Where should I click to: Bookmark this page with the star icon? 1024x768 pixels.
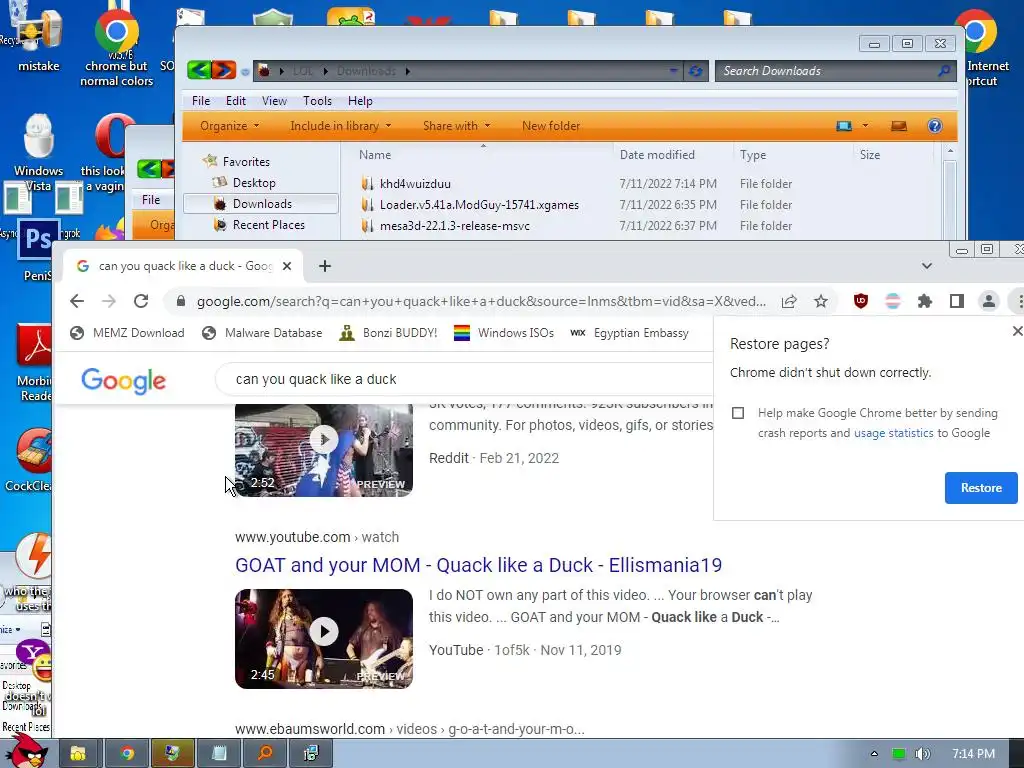[821, 301]
